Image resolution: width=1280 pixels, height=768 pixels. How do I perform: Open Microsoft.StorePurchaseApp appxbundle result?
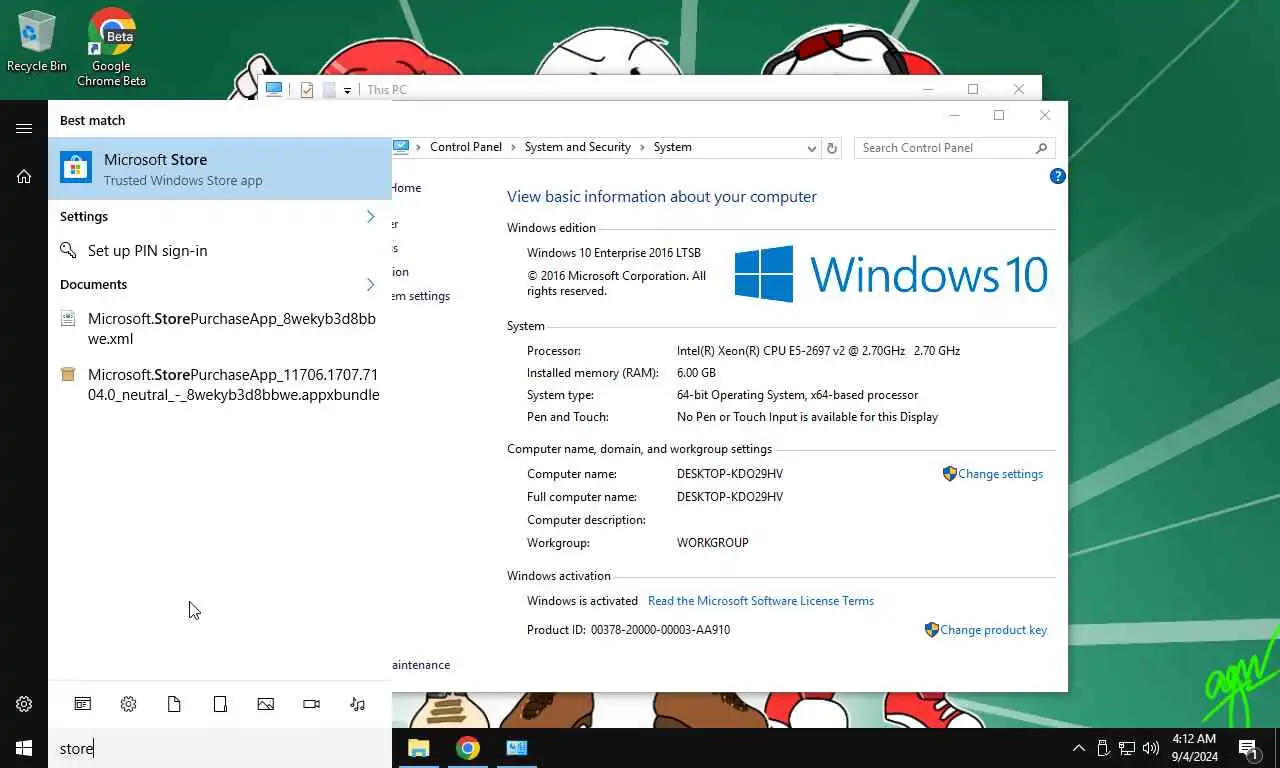220,384
